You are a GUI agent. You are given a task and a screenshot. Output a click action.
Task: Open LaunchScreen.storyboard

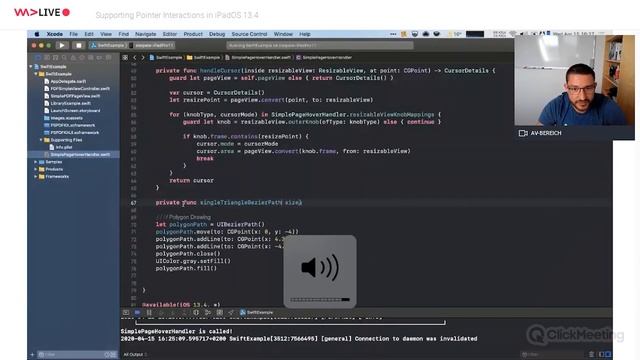click(72, 111)
